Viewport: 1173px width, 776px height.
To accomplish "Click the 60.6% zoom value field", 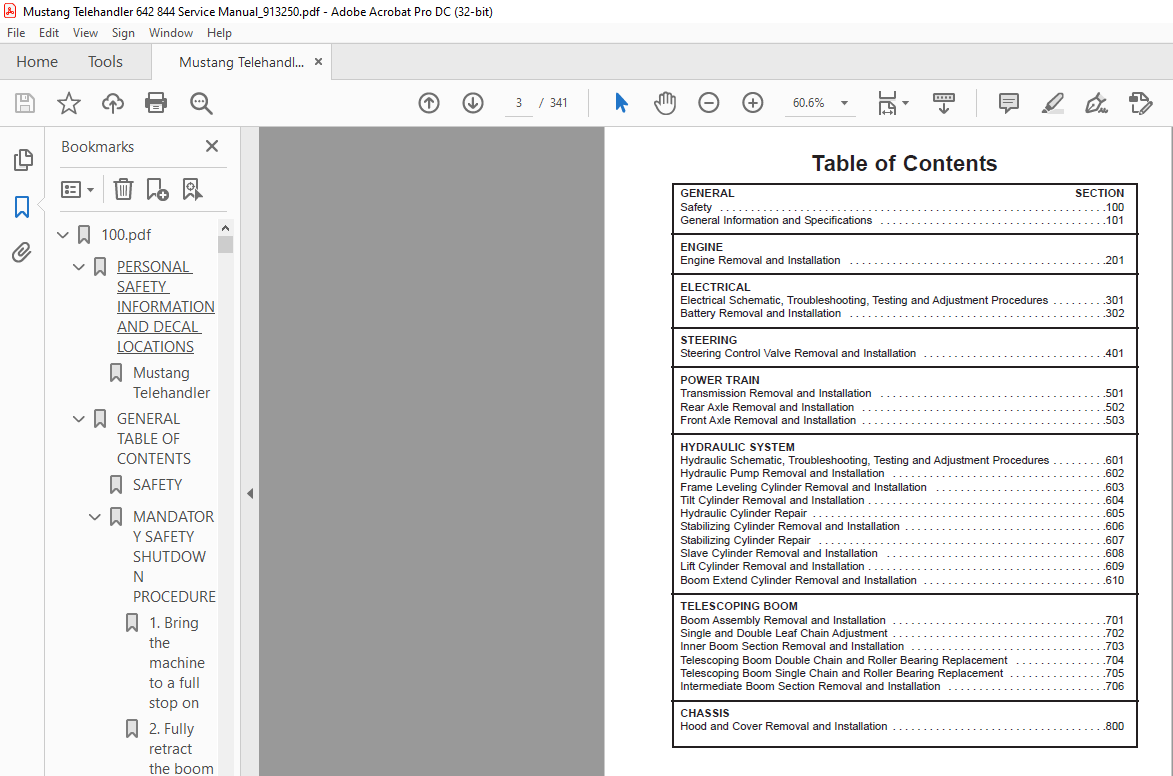I will click(x=809, y=103).
